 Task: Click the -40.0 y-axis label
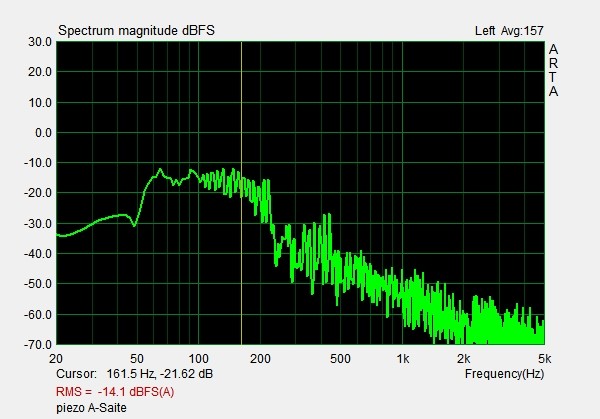(x=38, y=254)
